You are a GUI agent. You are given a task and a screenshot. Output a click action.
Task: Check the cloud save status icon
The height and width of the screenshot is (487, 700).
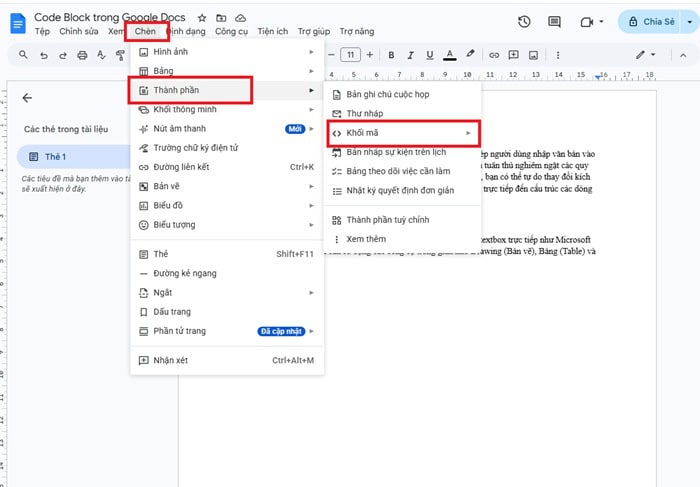[241, 18]
